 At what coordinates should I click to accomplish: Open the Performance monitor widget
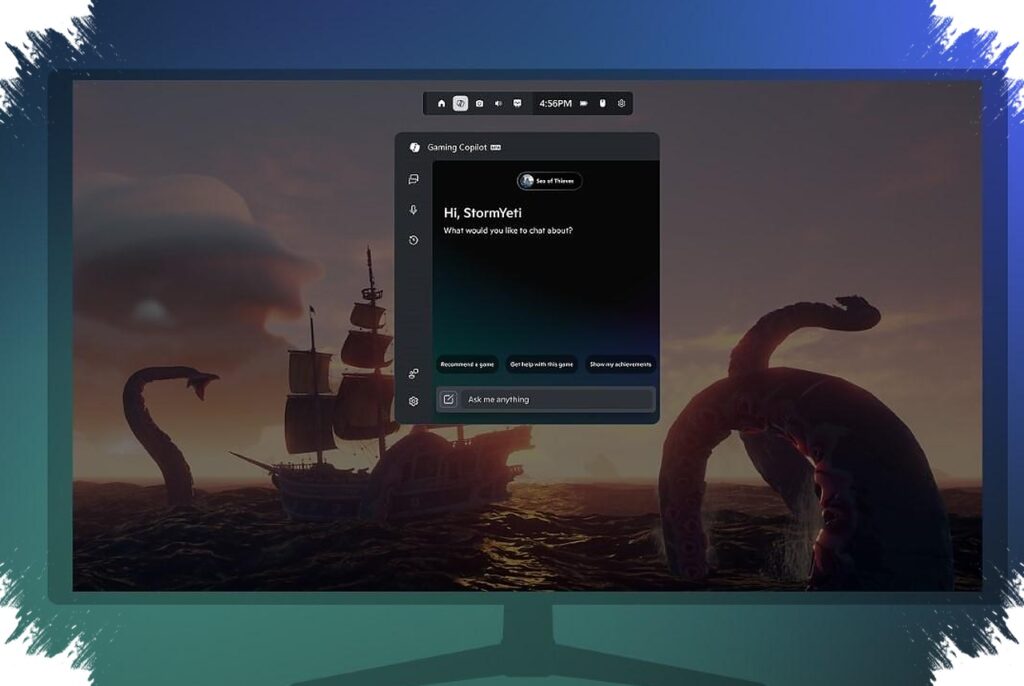point(517,103)
